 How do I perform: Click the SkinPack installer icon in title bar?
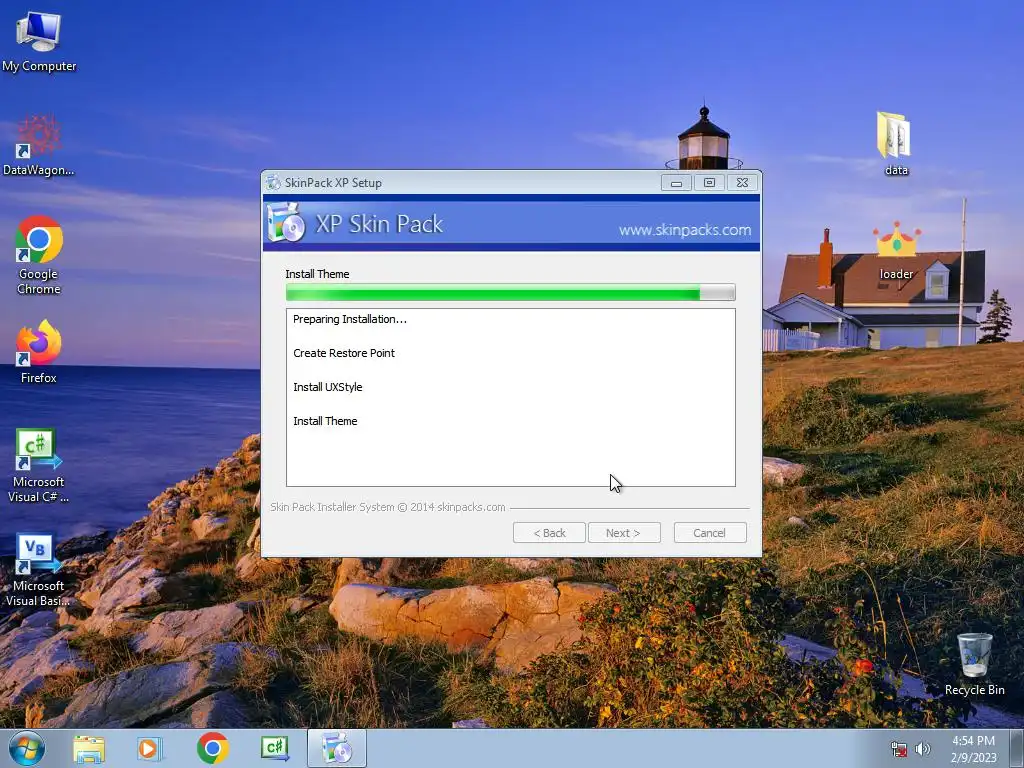click(x=273, y=182)
